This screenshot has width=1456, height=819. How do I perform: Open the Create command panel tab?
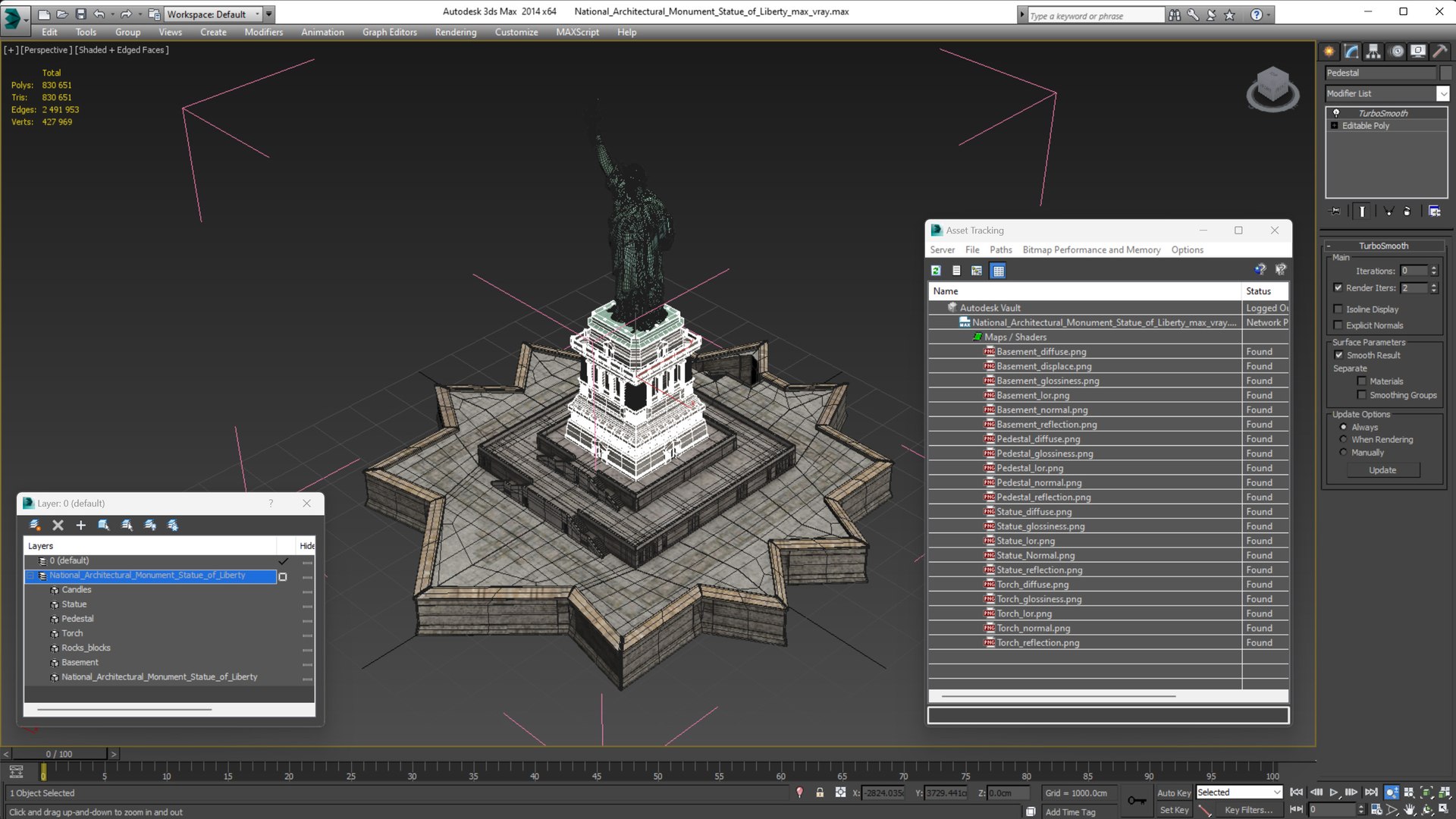click(x=1329, y=52)
